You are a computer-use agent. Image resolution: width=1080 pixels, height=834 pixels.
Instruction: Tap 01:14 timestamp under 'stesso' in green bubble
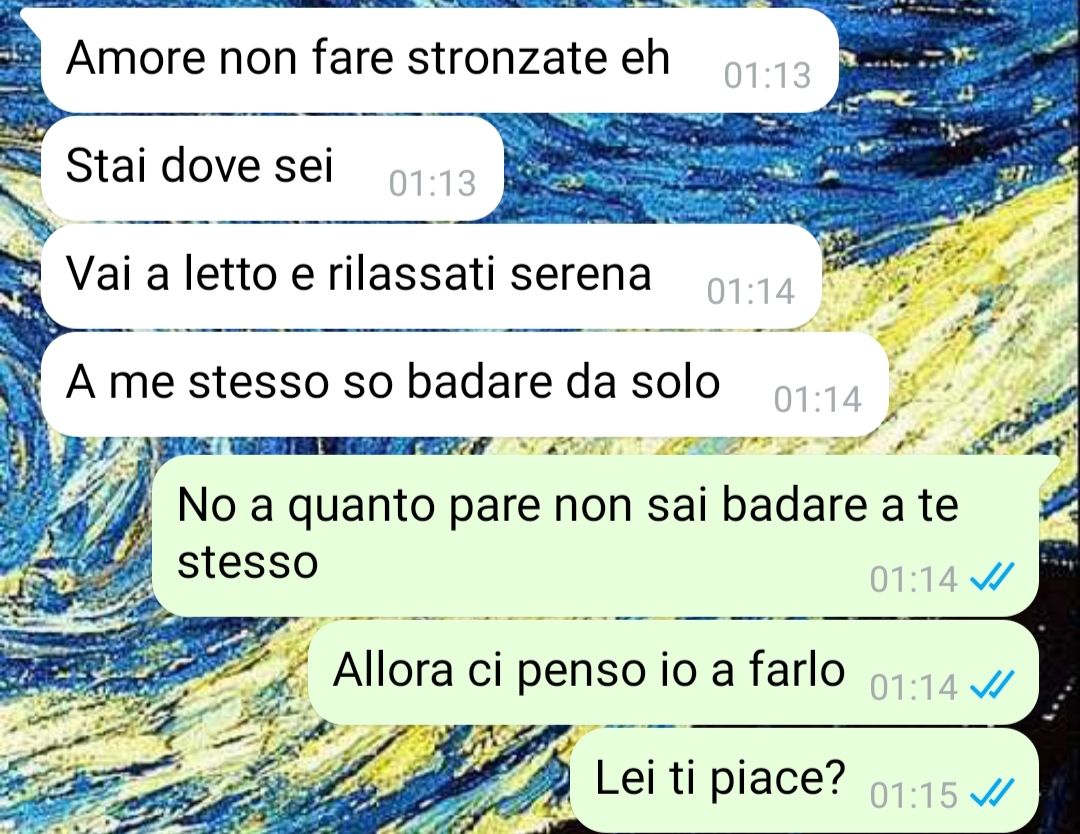pos(913,579)
